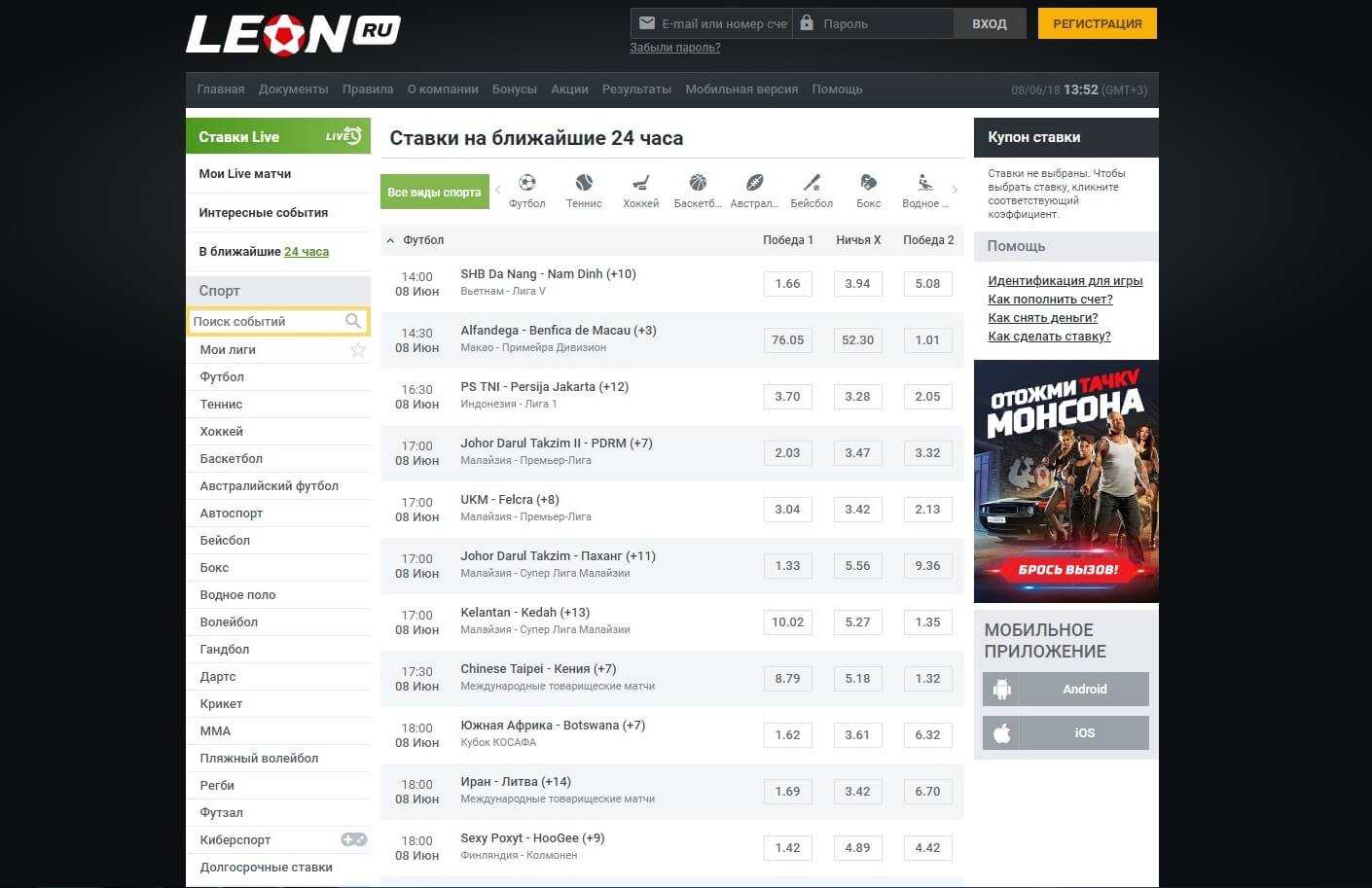This screenshot has width=1372, height=888.
Task: Click the gamepad icon next to Киберспорт
Action: pyautogui.click(x=354, y=839)
